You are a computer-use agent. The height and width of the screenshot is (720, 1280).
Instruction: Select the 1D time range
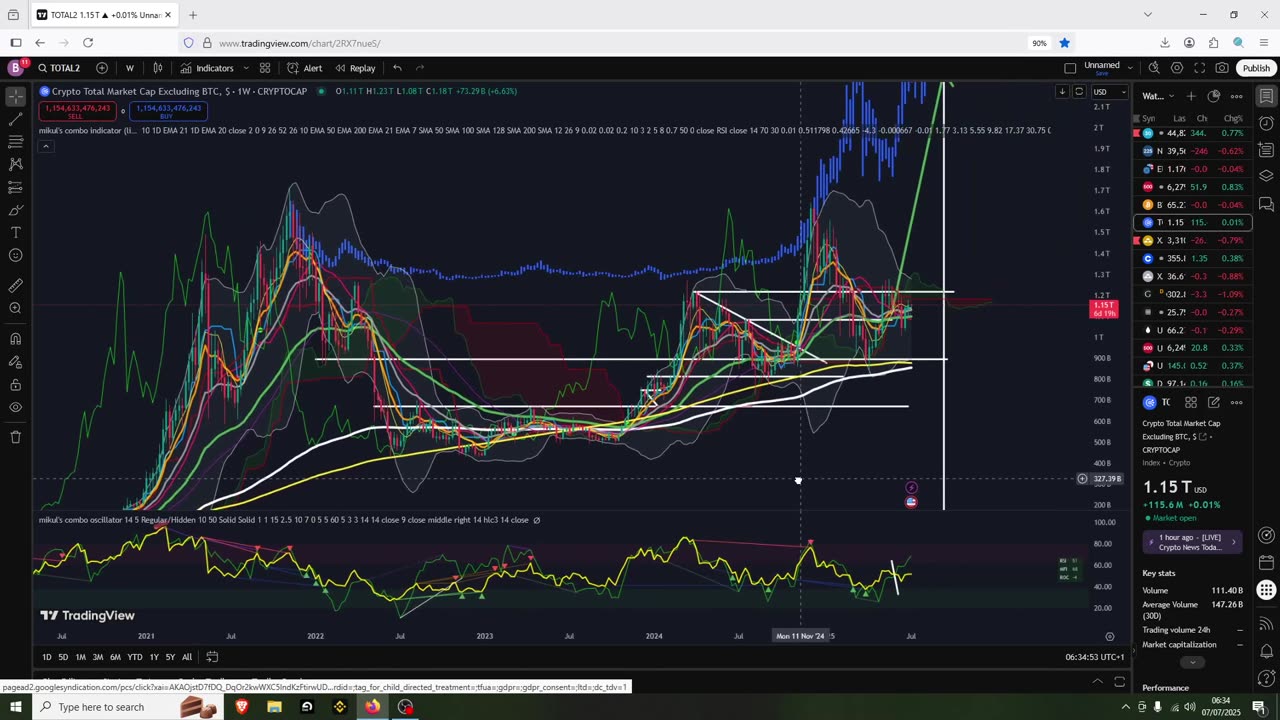point(47,657)
